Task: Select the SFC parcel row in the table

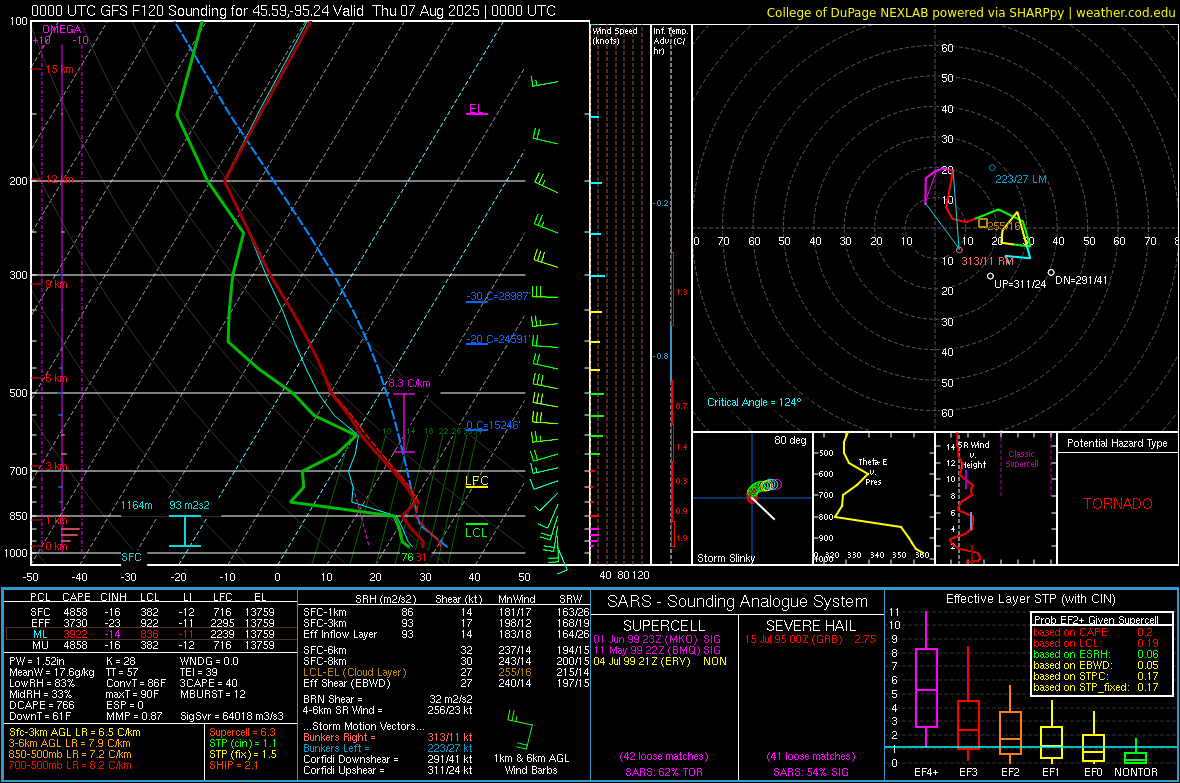Action: [x=151, y=612]
